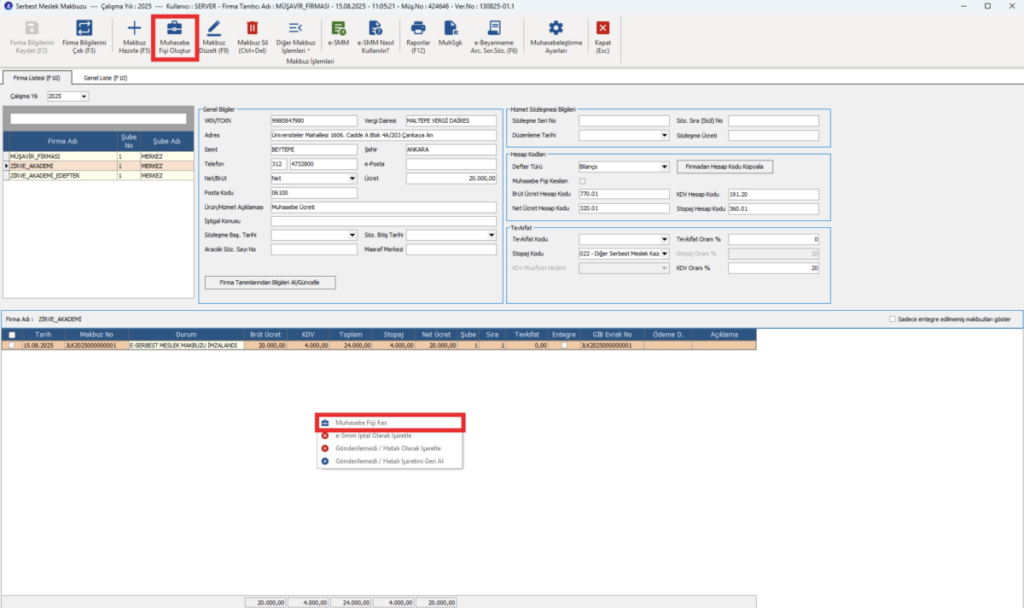The image size is (1024, 608).
Task: Click Firma Bilgilerini Çek toolbar icon
Action: point(84,28)
